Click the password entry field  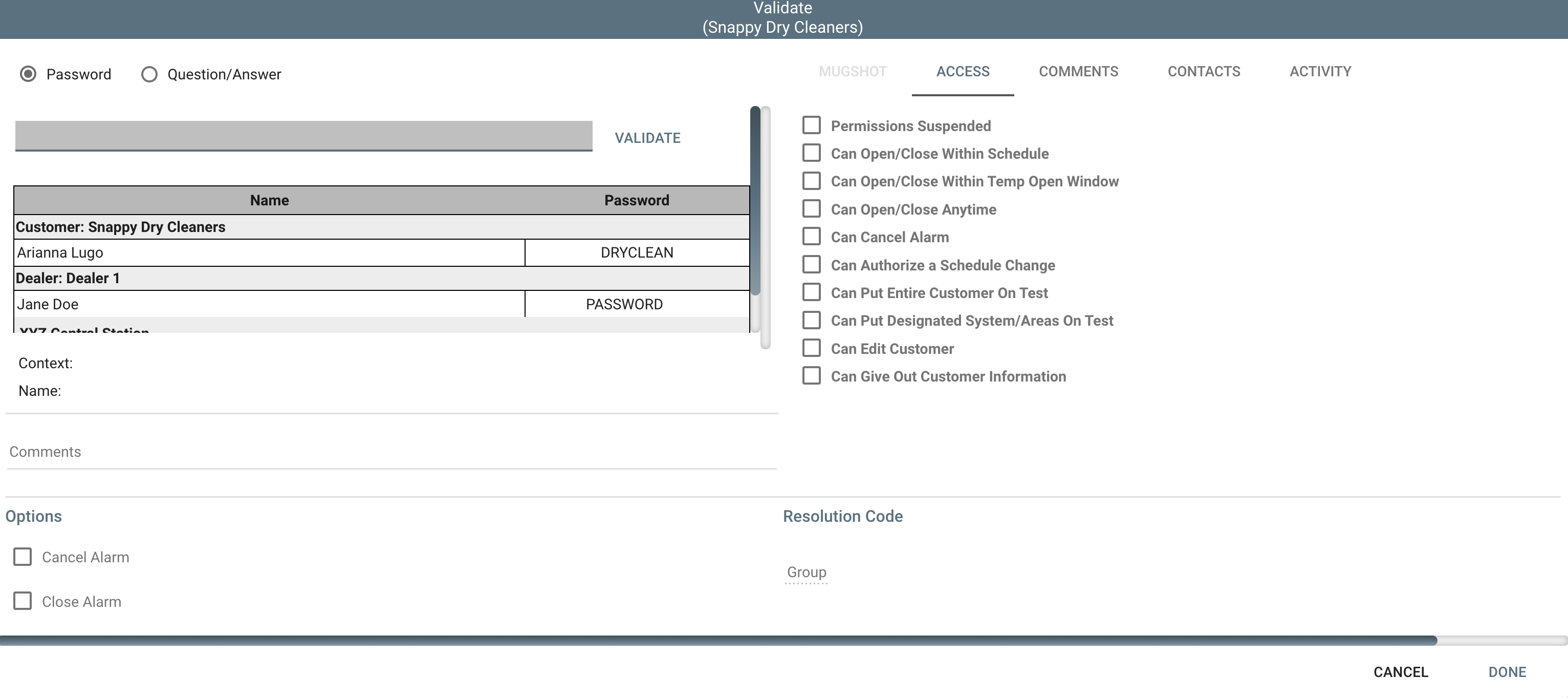pos(303,135)
